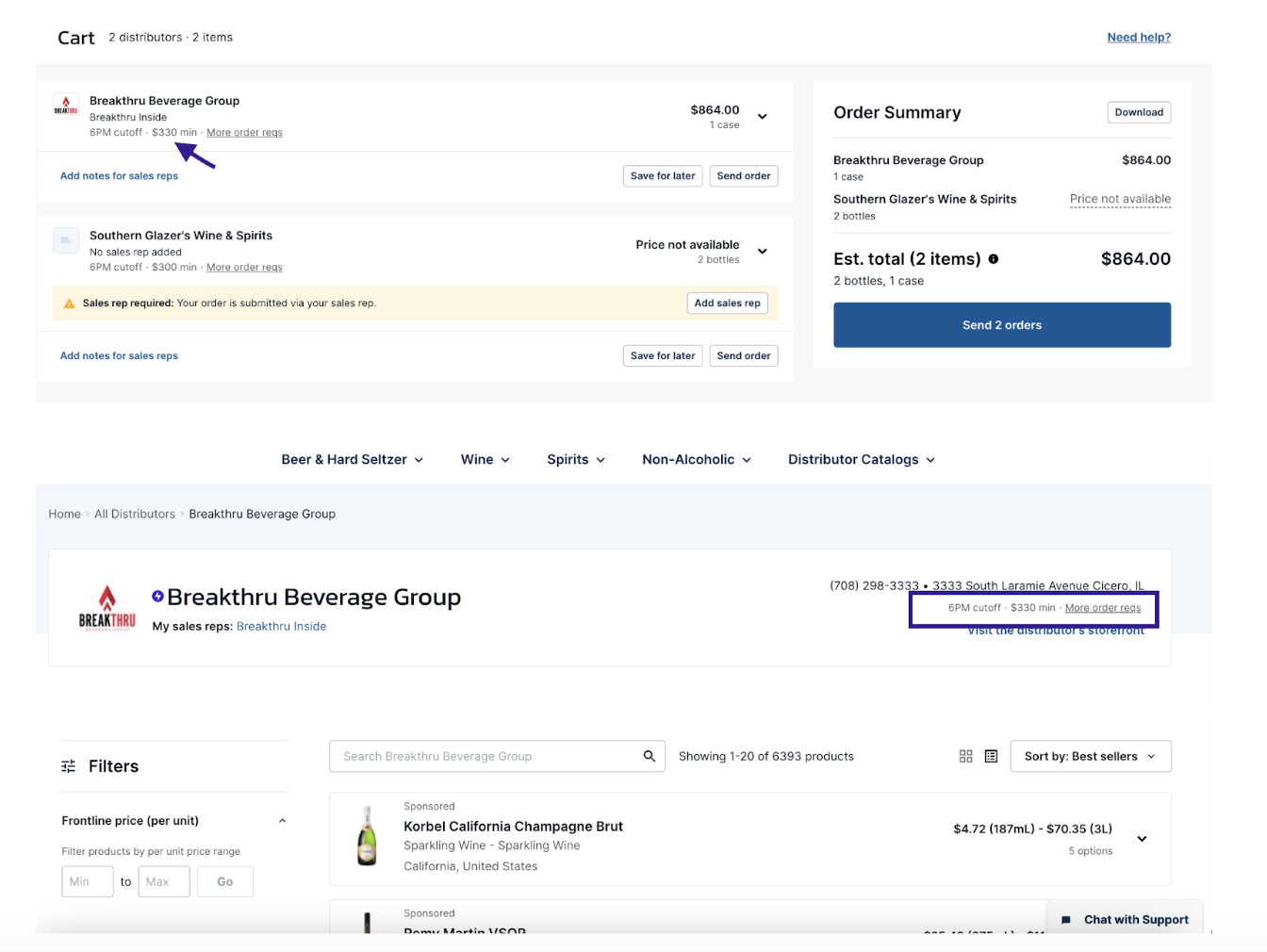Click the search magnifier icon
The width and height of the screenshot is (1267, 952).
[x=649, y=756]
